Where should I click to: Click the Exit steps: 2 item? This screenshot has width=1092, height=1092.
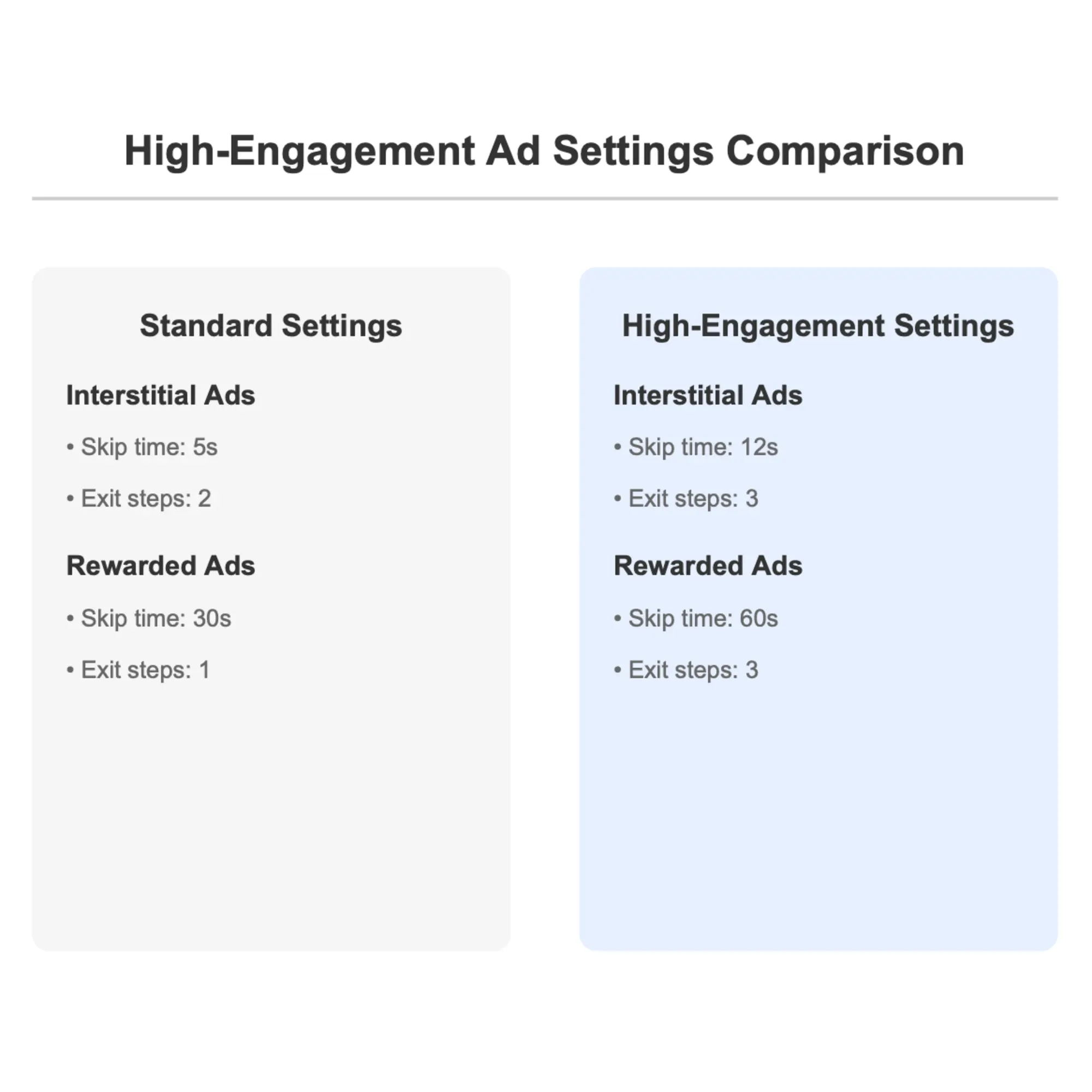coord(139,498)
